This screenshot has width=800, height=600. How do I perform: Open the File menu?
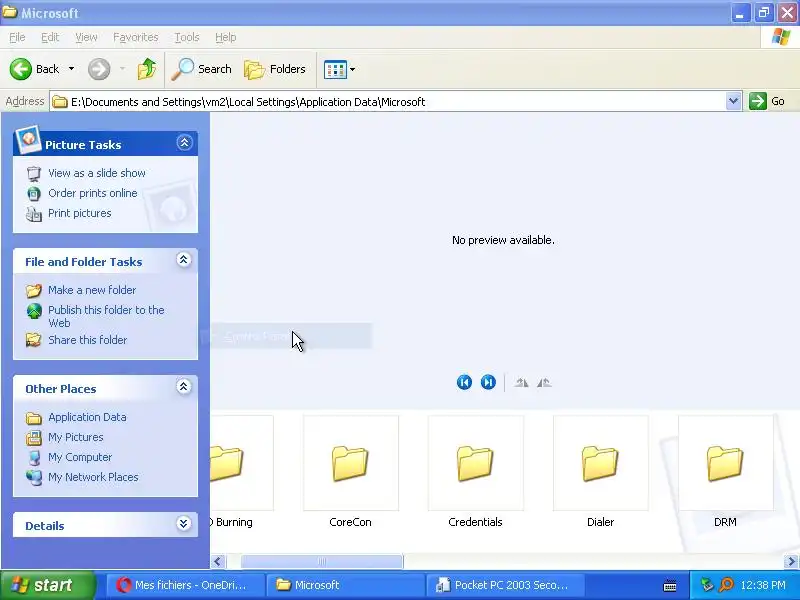[x=17, y=37]
